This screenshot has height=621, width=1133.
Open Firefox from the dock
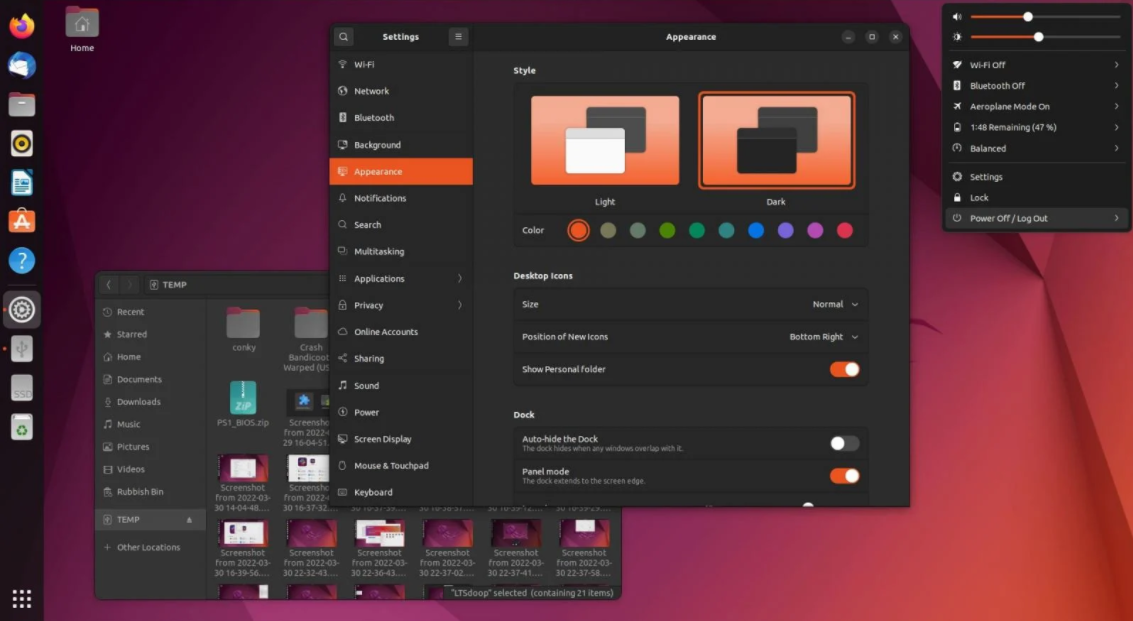point(22,26)
